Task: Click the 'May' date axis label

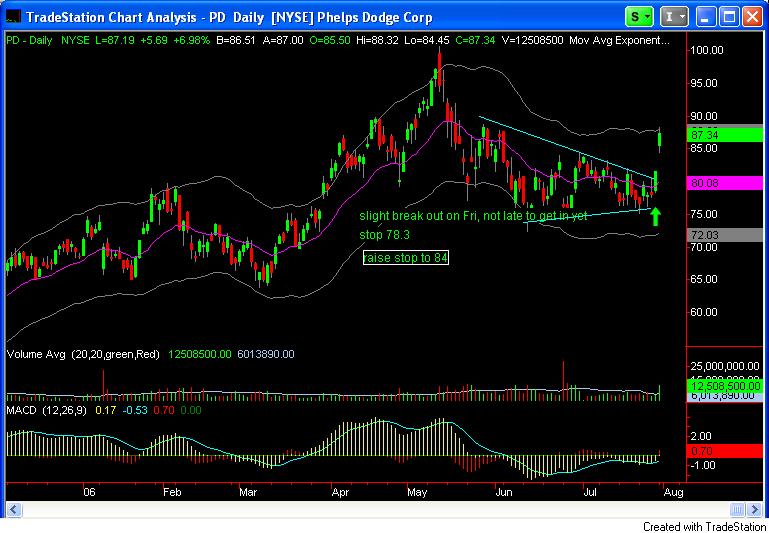Action: tap(418, 491)
